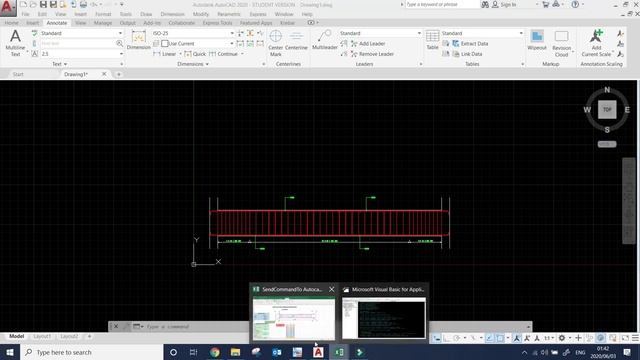
Task: Open the AutoCAD application menu
Action: click(7, 7)
